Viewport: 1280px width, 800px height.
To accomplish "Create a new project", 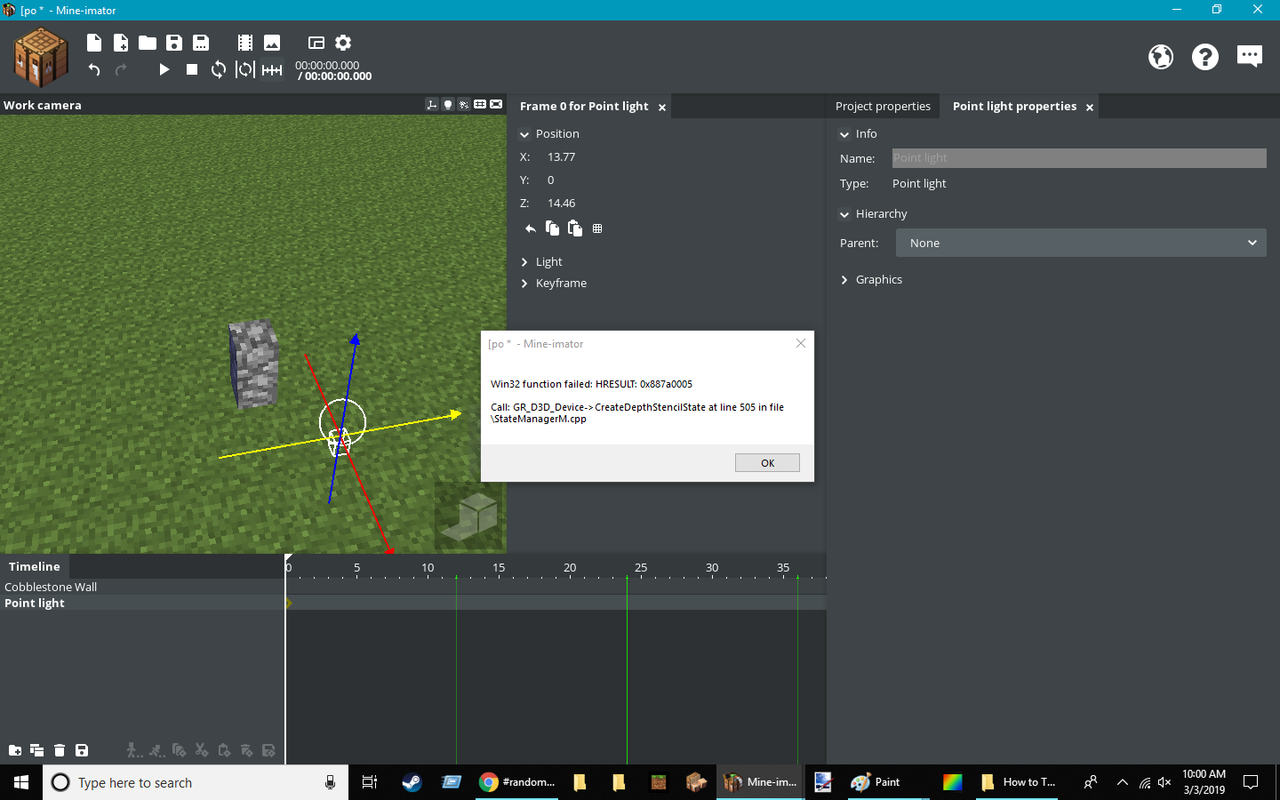I will pos(93,42).
